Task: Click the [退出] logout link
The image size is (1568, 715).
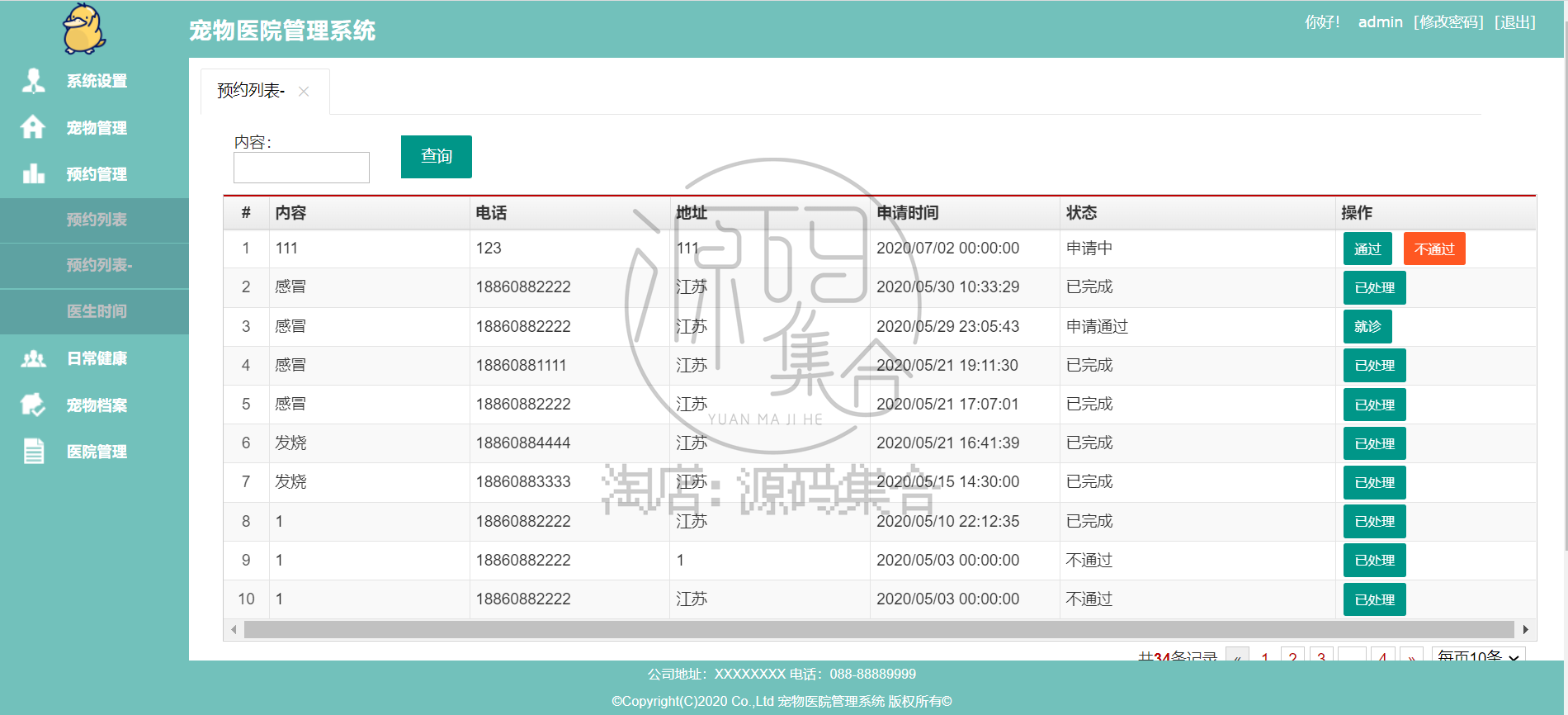Action: pyautogui.click(x=1515, y=22)
